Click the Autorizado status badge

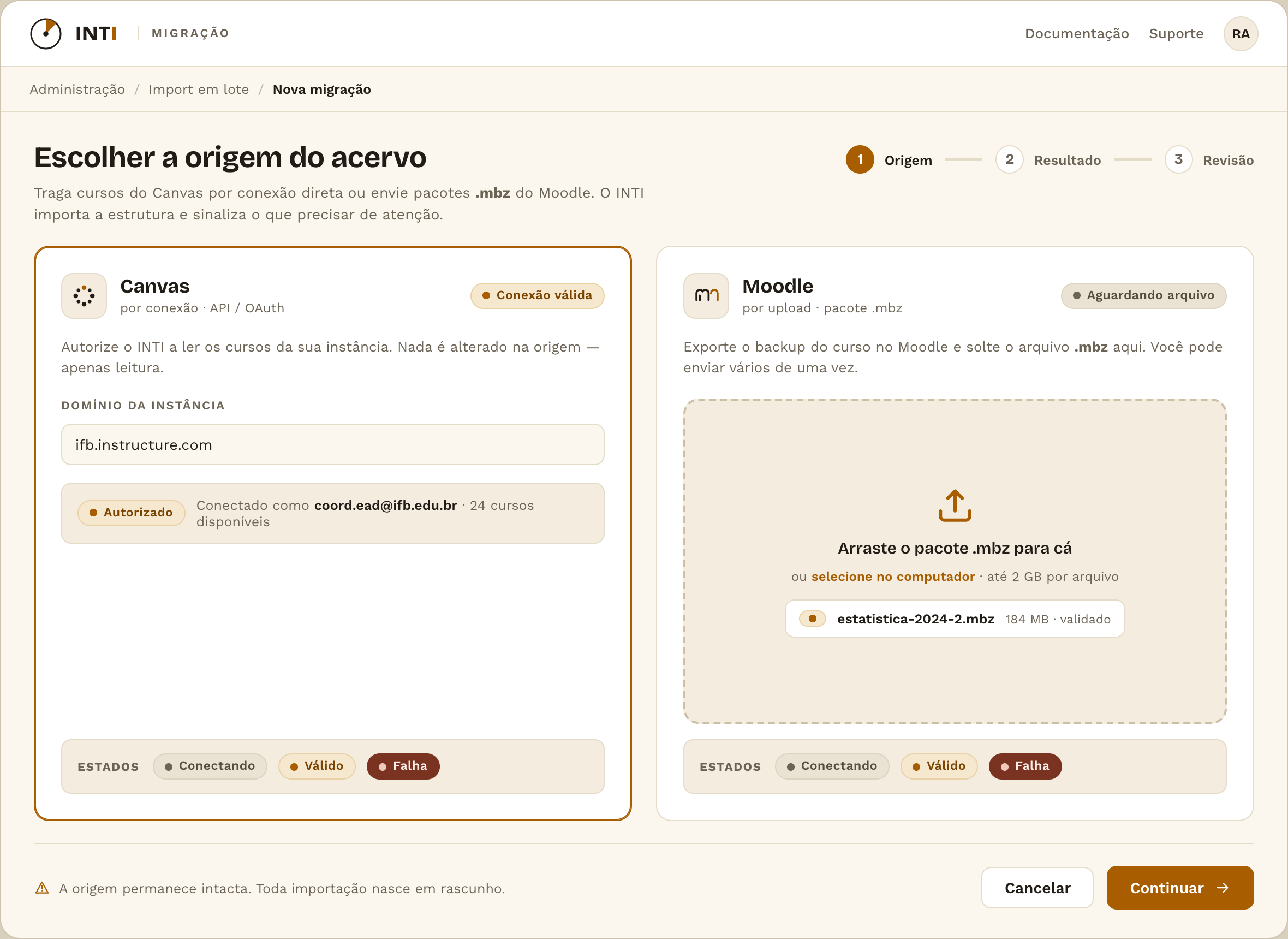pos(131,513)
